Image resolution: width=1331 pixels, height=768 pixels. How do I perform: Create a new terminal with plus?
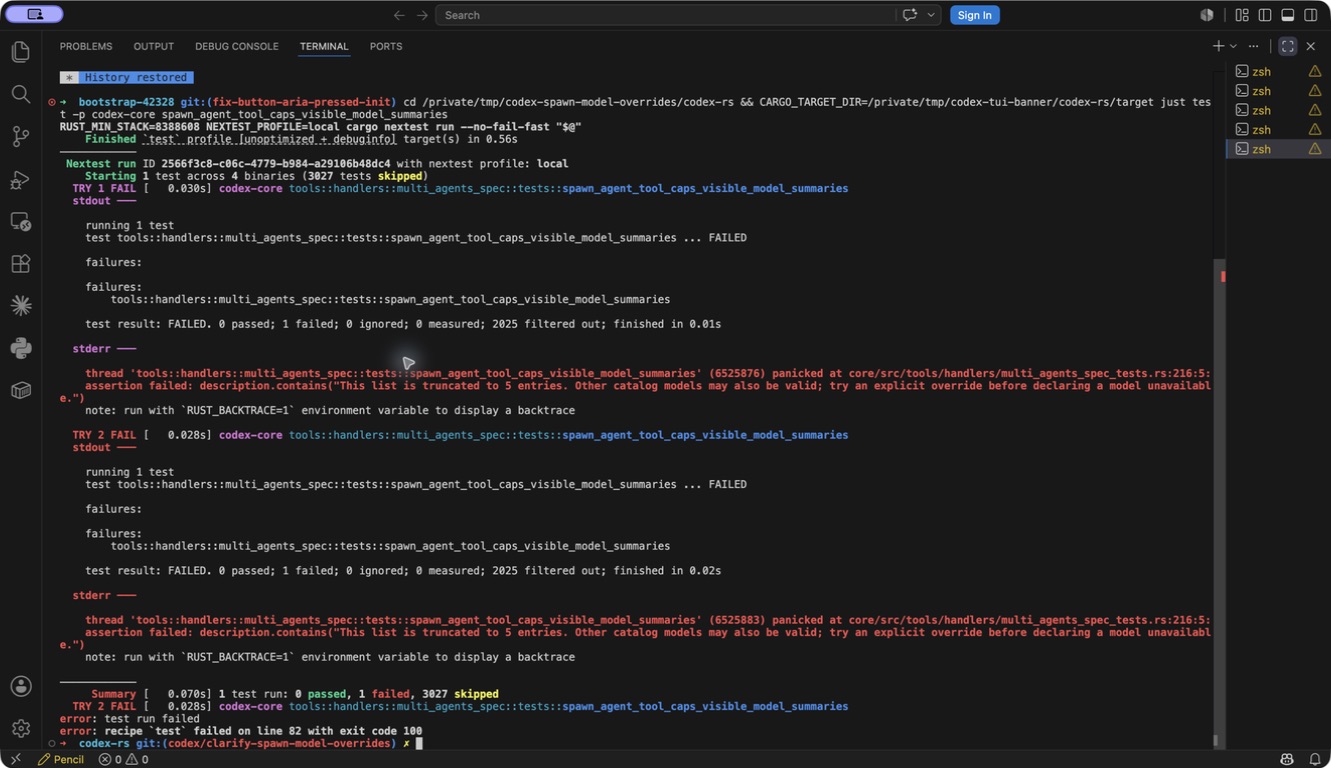tap(1218, 46)
